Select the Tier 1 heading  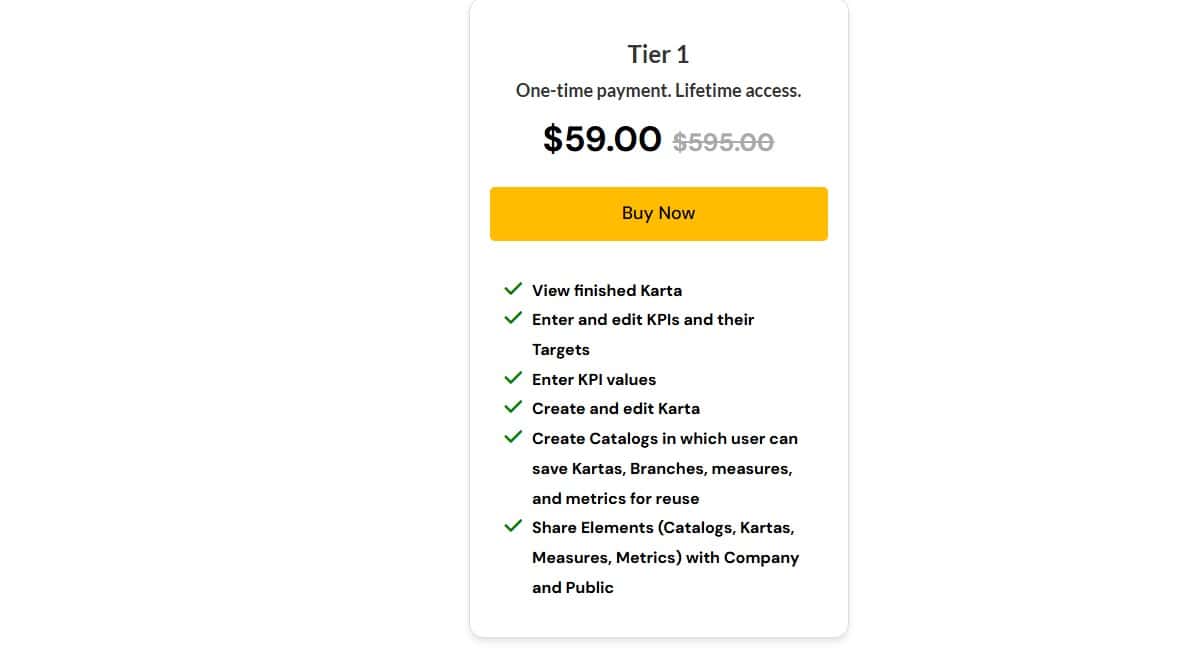click(x=658, y=54)
